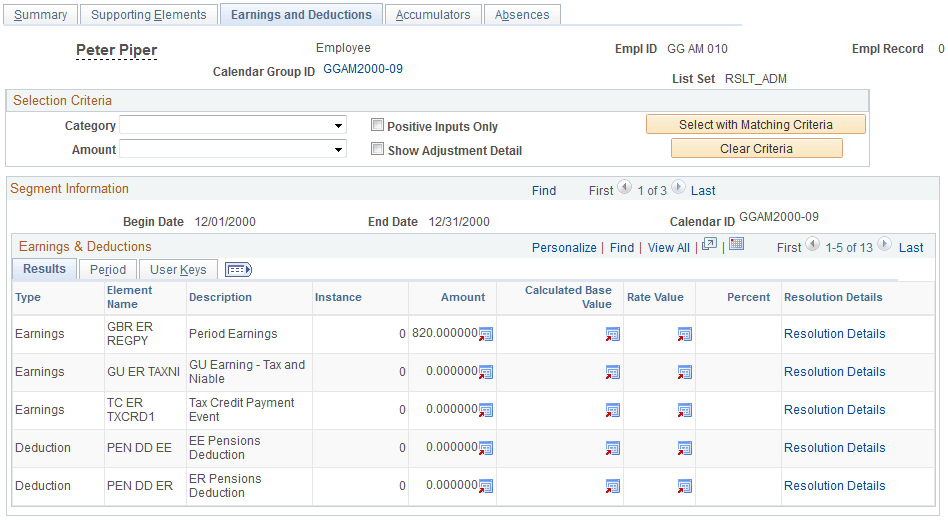This screenshot has width=948, height=520.
Task: Open Rate Value icon for GU ER TAXNI
Action: (x=685, y=372)
